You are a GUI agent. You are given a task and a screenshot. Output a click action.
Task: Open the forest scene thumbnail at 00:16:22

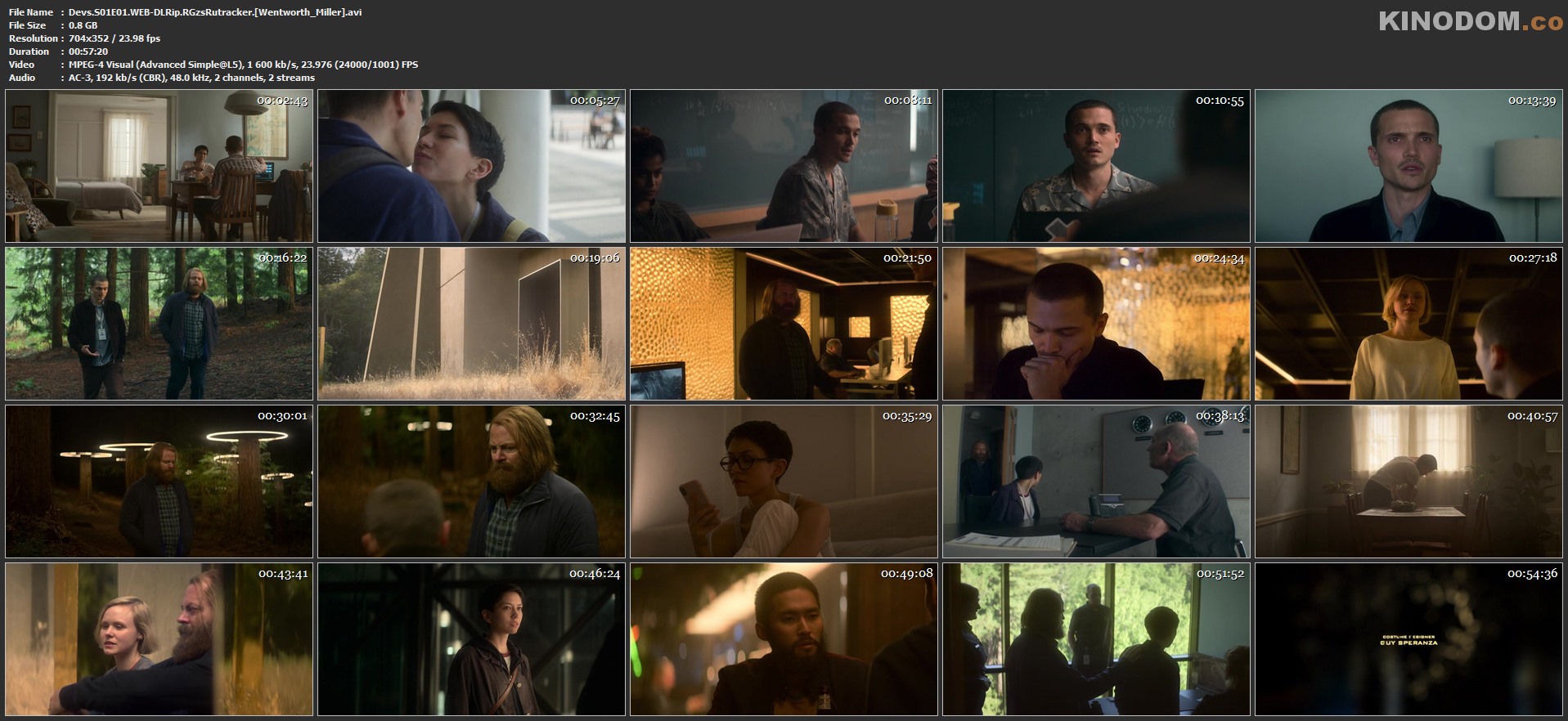point(159,324)
